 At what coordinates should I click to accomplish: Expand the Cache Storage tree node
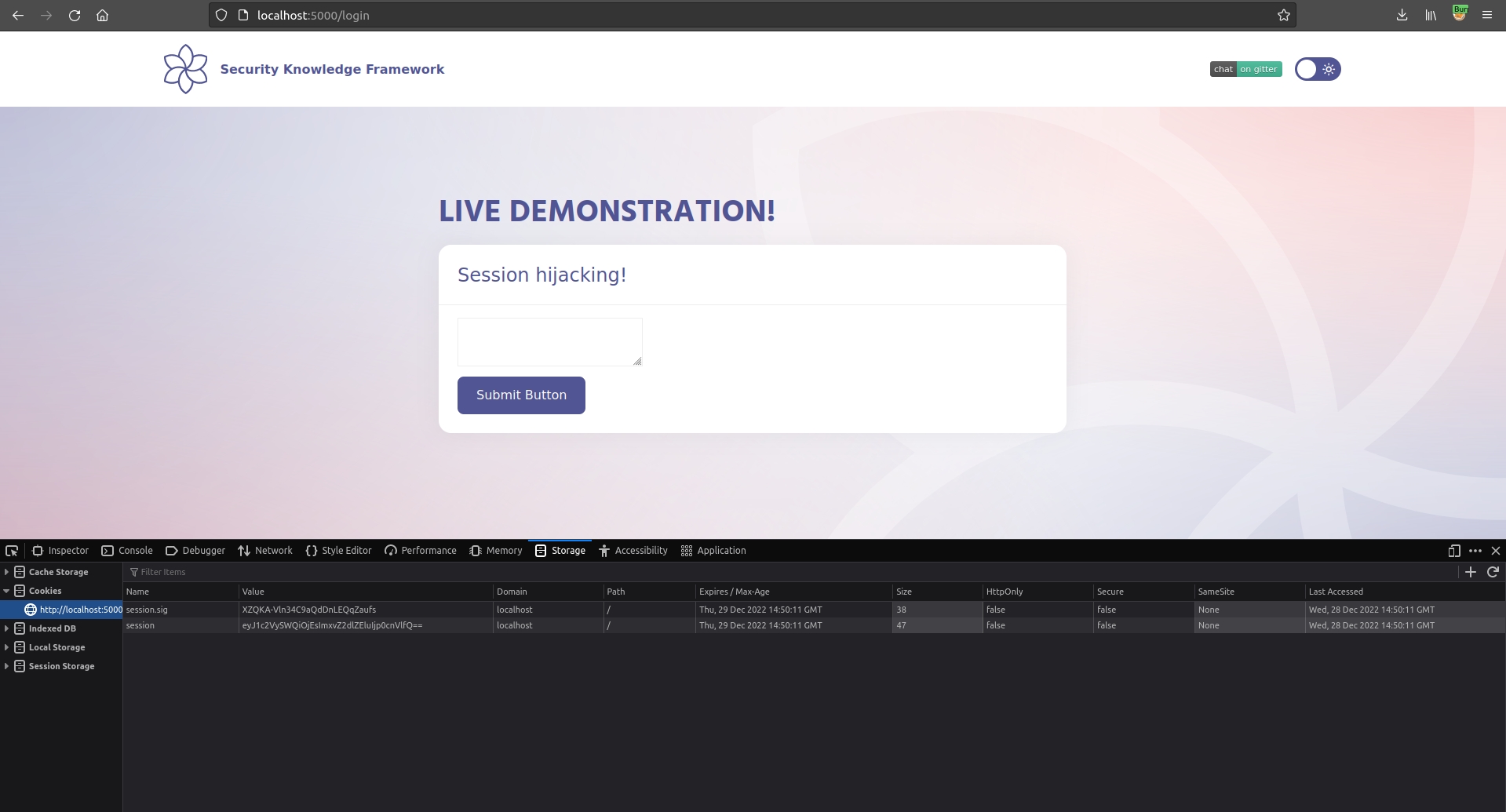click(7, 572)
